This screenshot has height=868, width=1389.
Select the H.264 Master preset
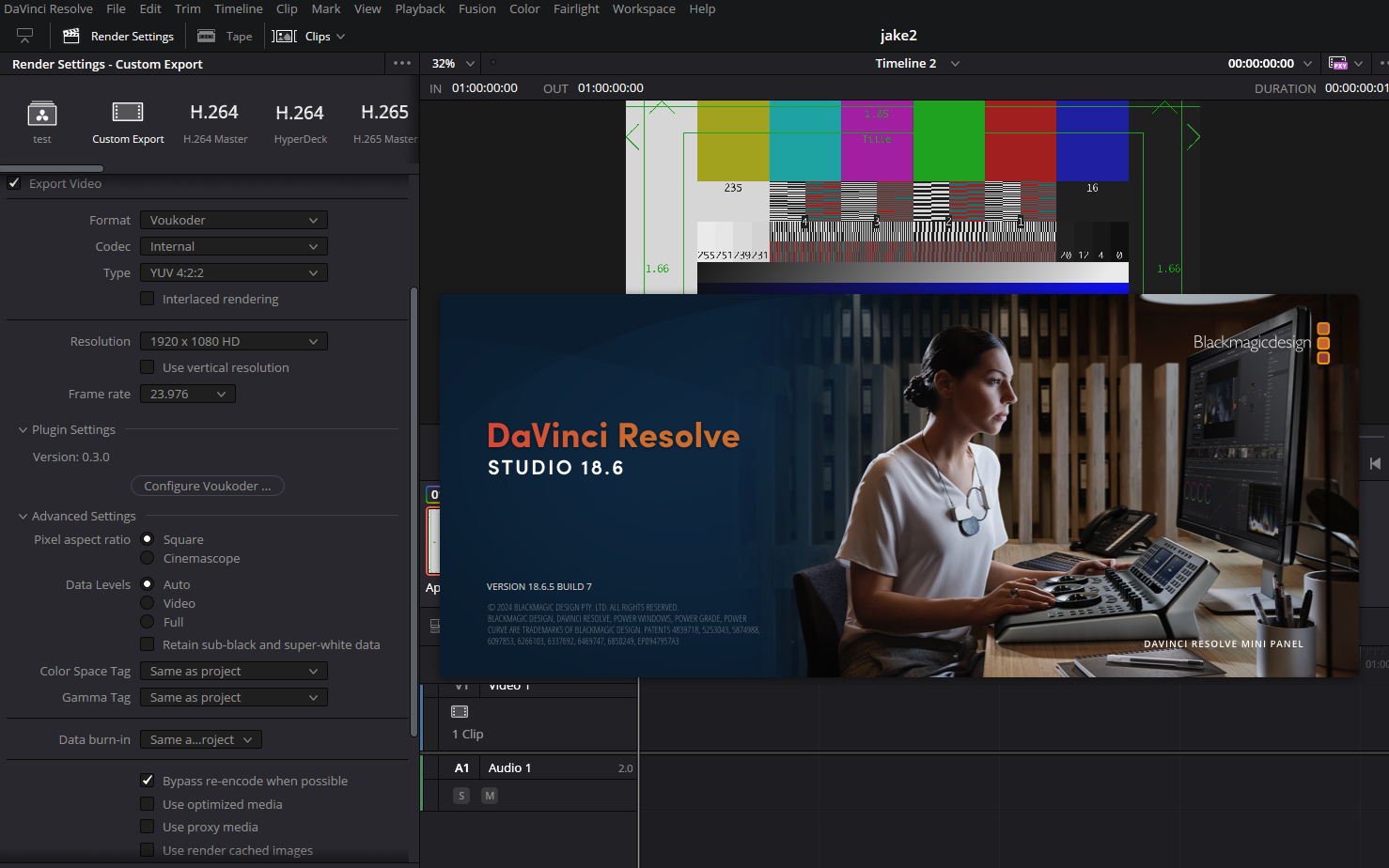coord(215,123)
